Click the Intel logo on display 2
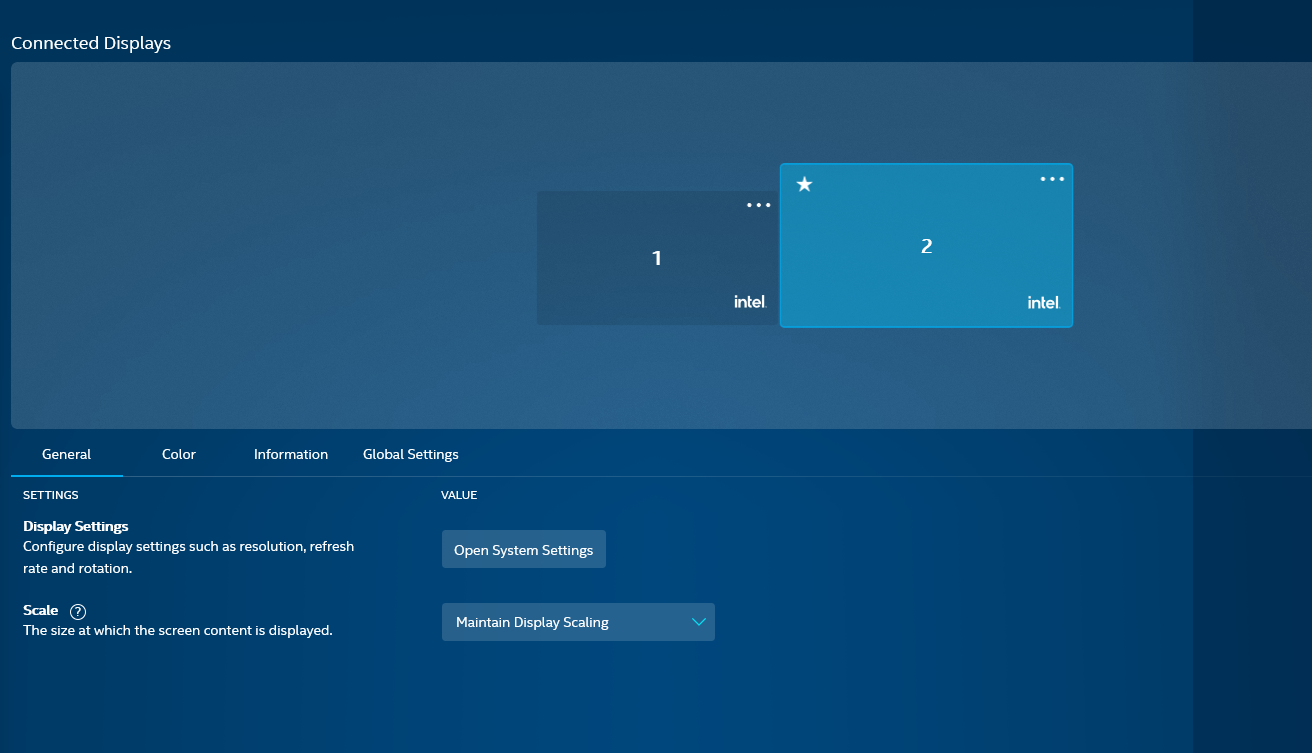 (x=1043, y=302)
